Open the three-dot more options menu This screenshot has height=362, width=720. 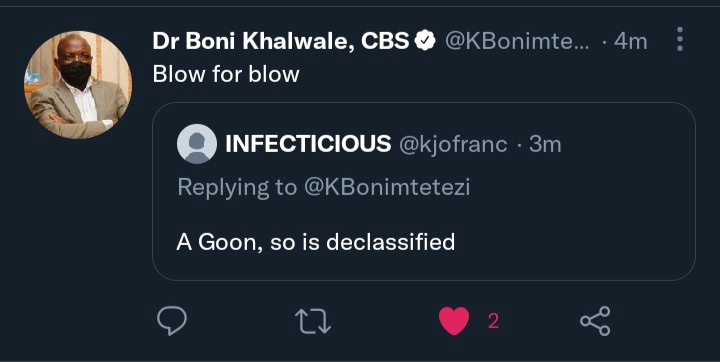680,39
